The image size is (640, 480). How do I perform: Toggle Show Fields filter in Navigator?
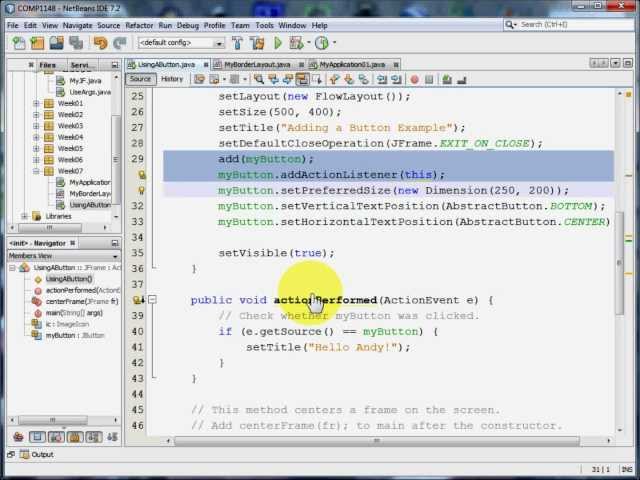(x=37, y=437)
